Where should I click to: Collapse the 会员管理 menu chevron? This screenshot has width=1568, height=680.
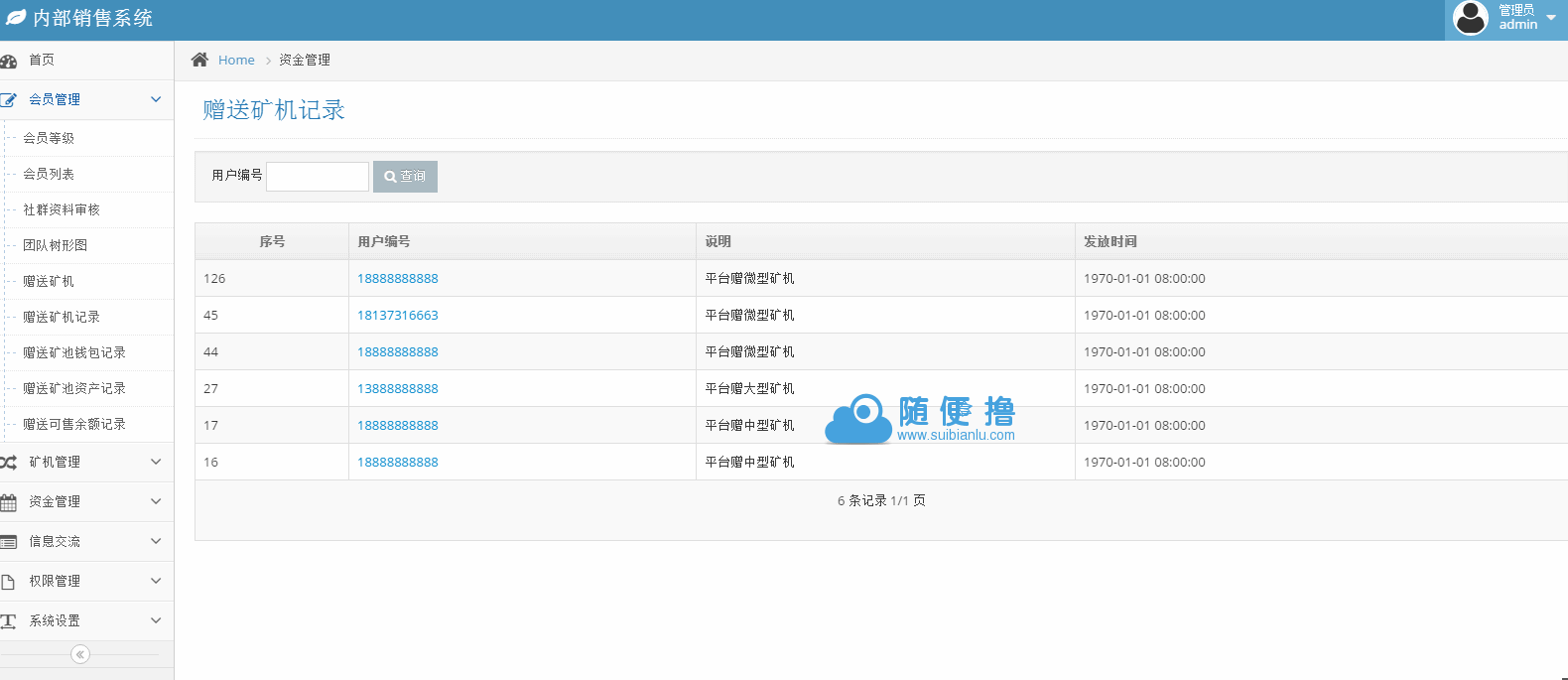[x=156, y=99]
